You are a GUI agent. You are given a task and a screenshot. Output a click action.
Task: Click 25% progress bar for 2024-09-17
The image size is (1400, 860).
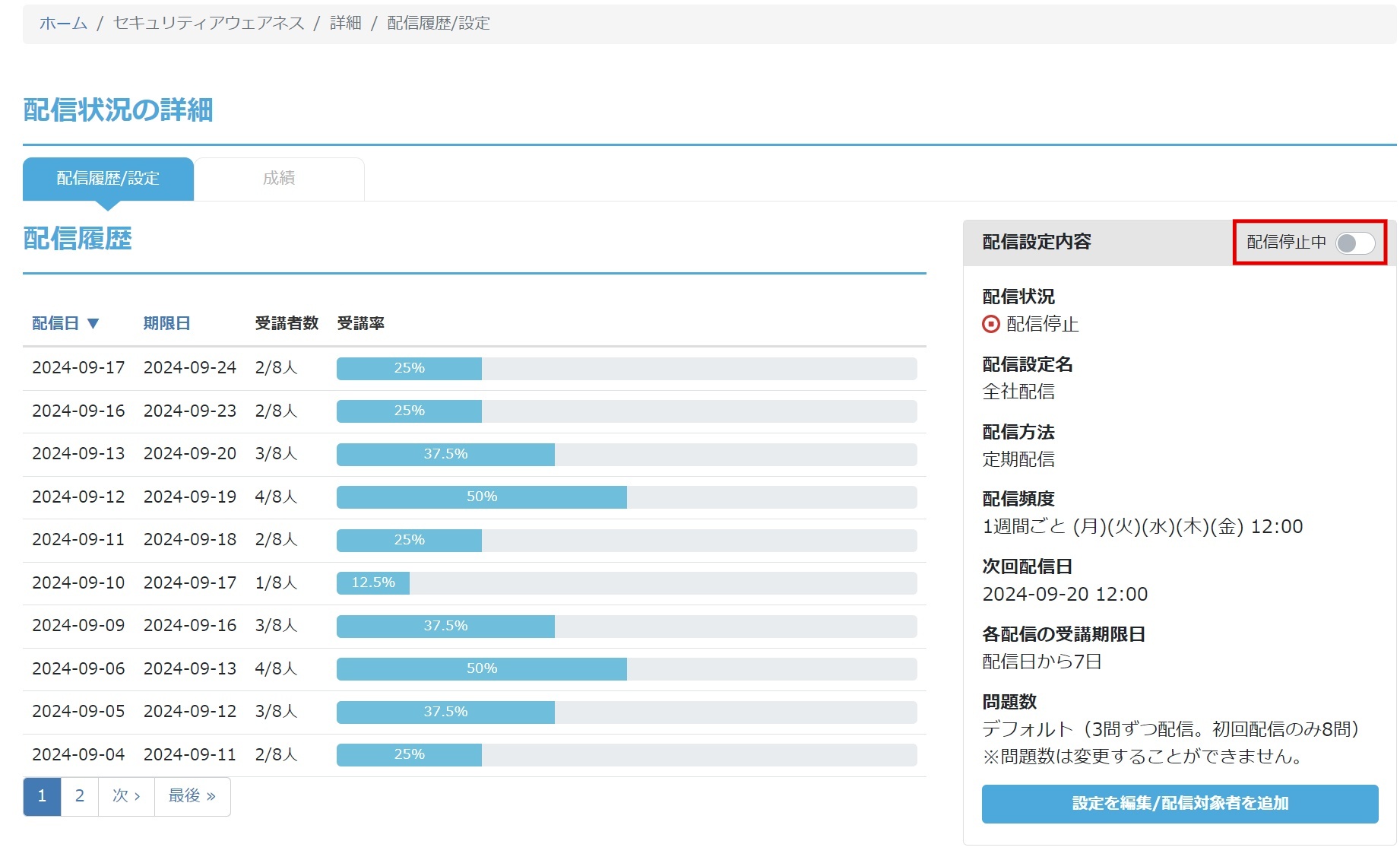[x=409, y=369]
